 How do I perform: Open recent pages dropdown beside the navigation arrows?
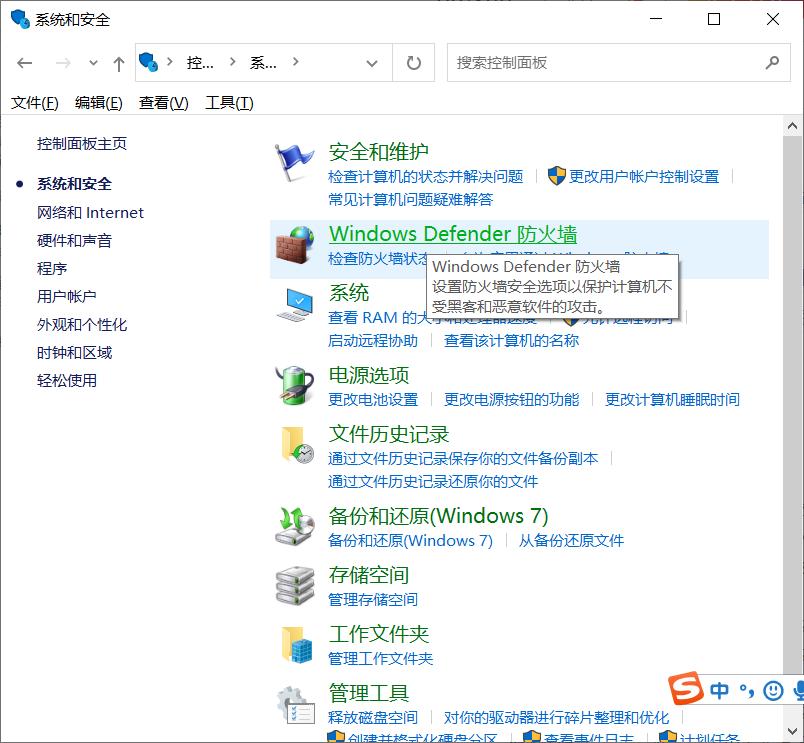coord(92,62)
